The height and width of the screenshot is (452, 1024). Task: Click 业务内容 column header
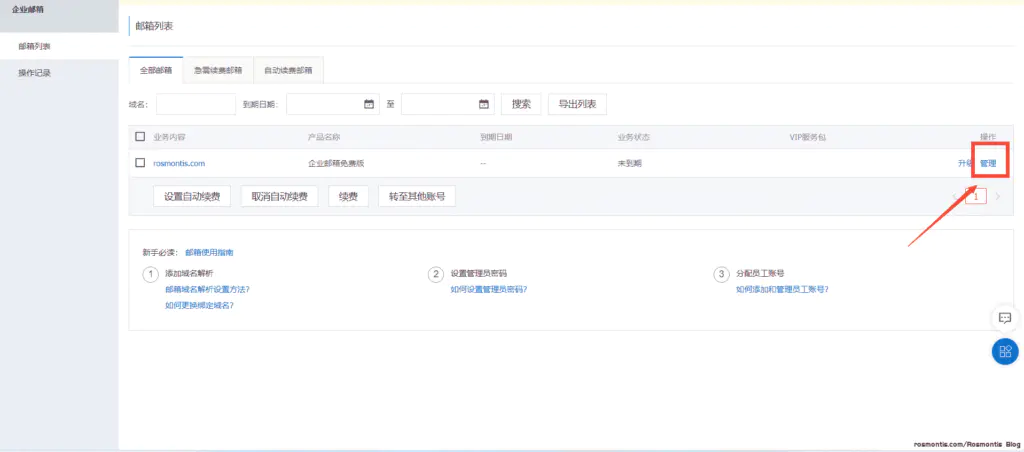[169, 137]
